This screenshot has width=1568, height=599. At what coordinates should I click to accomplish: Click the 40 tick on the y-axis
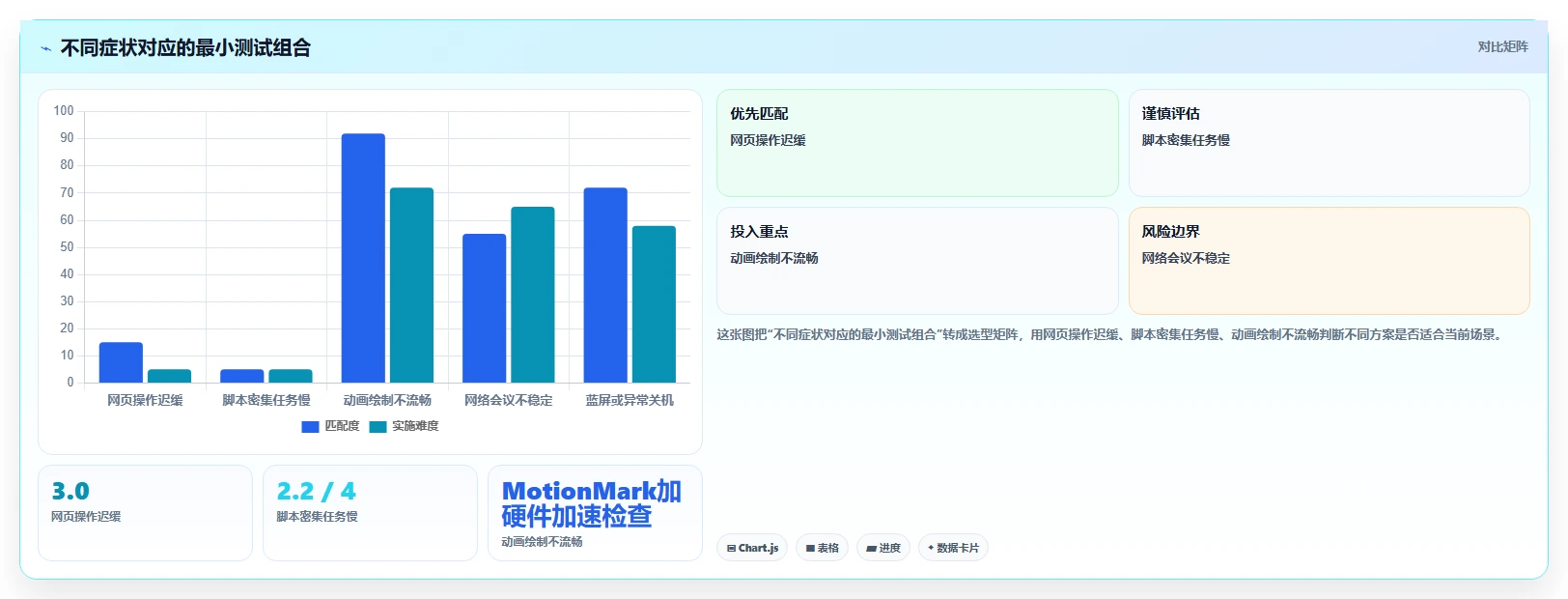[67, 273]
